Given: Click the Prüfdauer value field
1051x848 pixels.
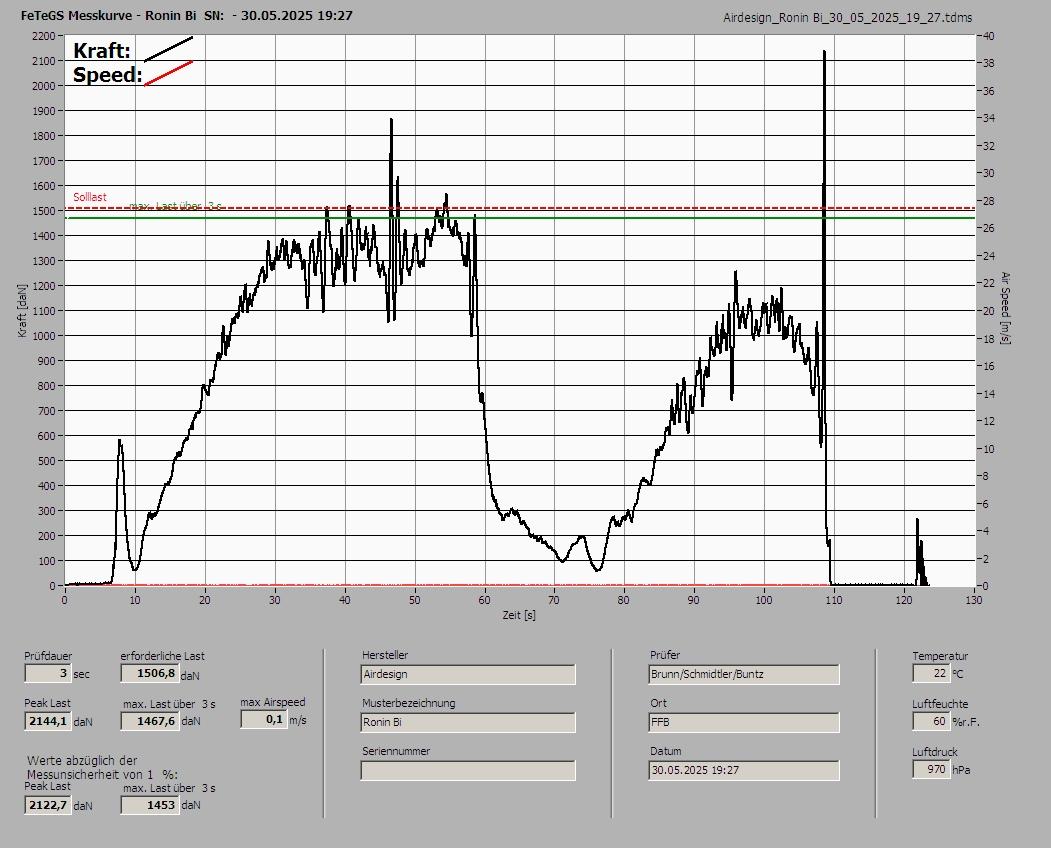Looking at the screenshot, I should point(48,673).
